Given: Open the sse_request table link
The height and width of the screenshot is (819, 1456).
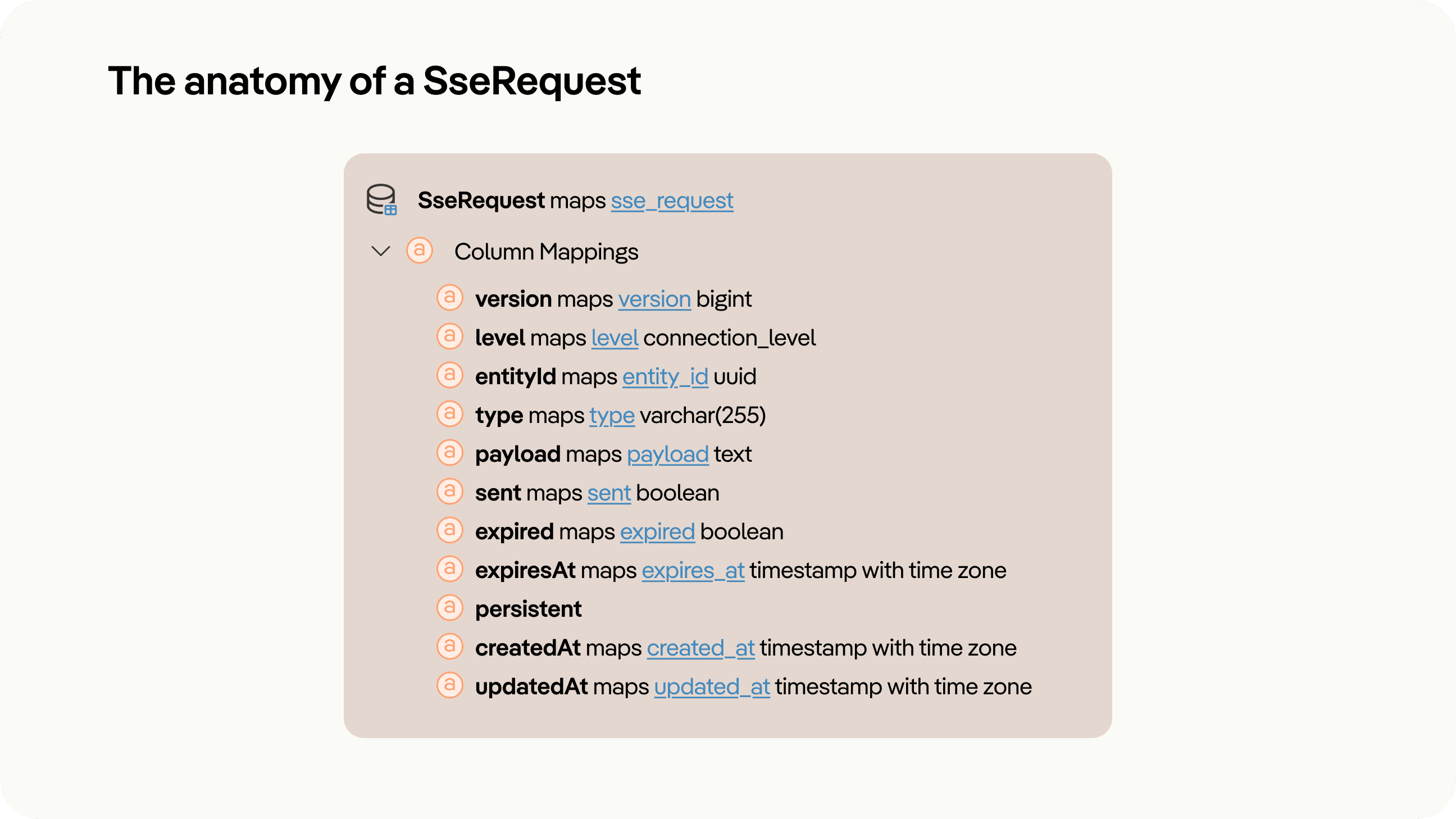Looking at the screenshot, I should coord(672,201).
